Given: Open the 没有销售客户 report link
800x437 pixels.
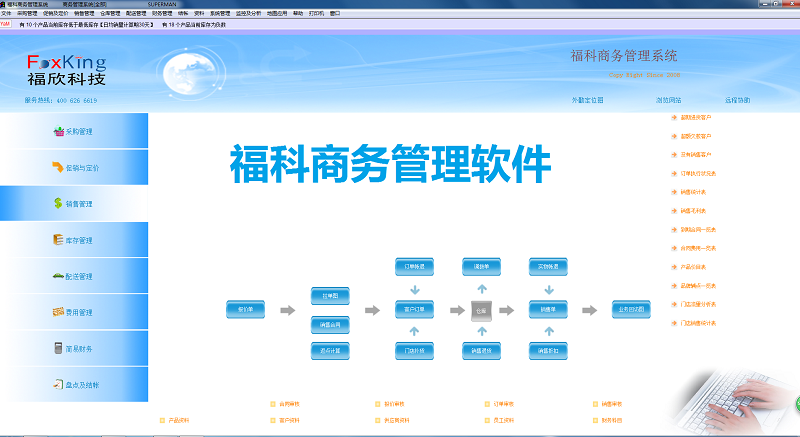Looking at the screenshot, I should coord(695,155).
